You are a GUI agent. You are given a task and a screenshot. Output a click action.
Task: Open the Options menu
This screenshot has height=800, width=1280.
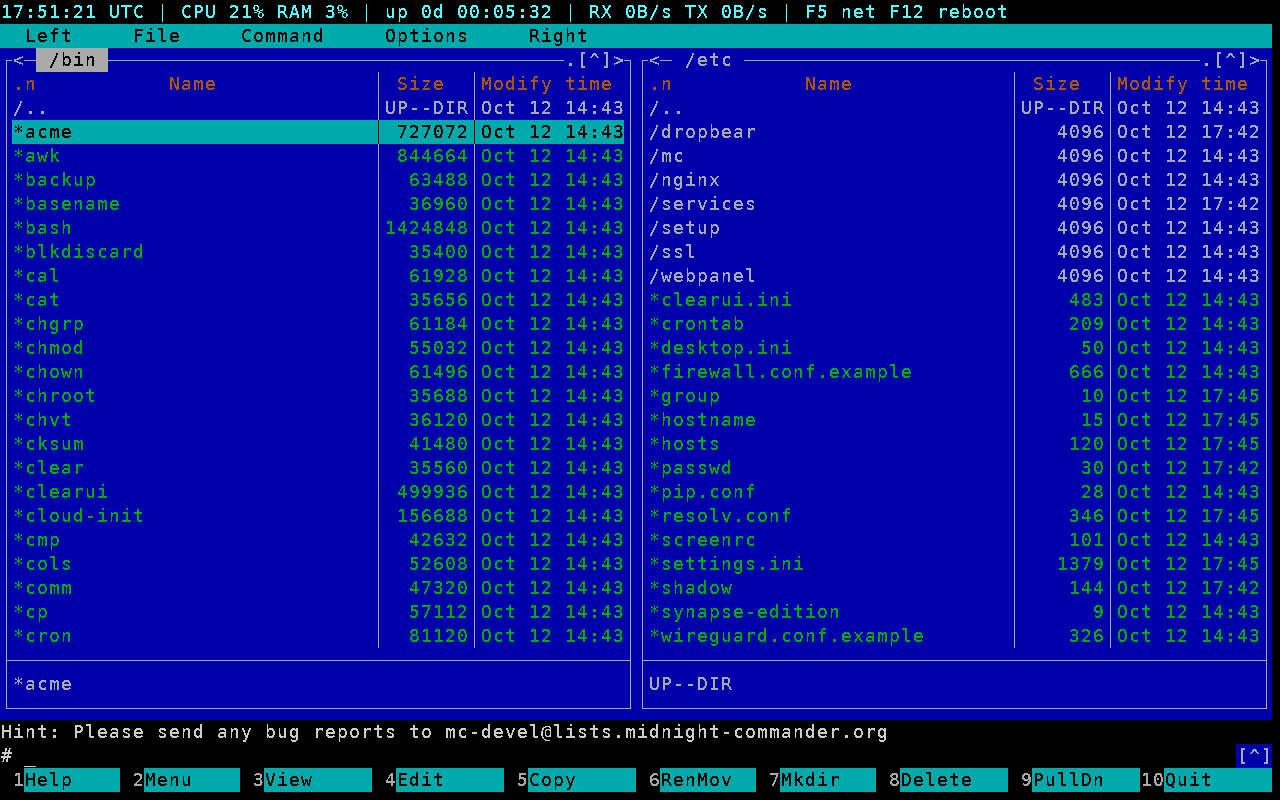[426, 36]
